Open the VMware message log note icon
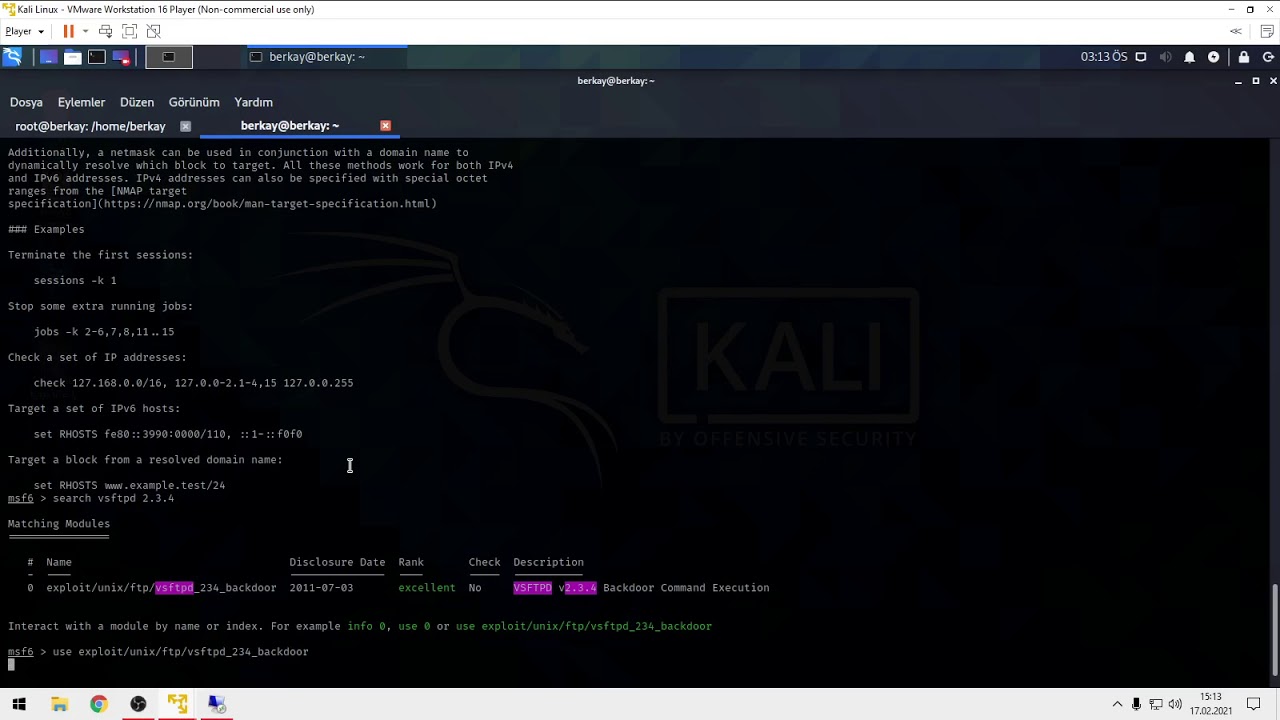 click(1265, 31)
